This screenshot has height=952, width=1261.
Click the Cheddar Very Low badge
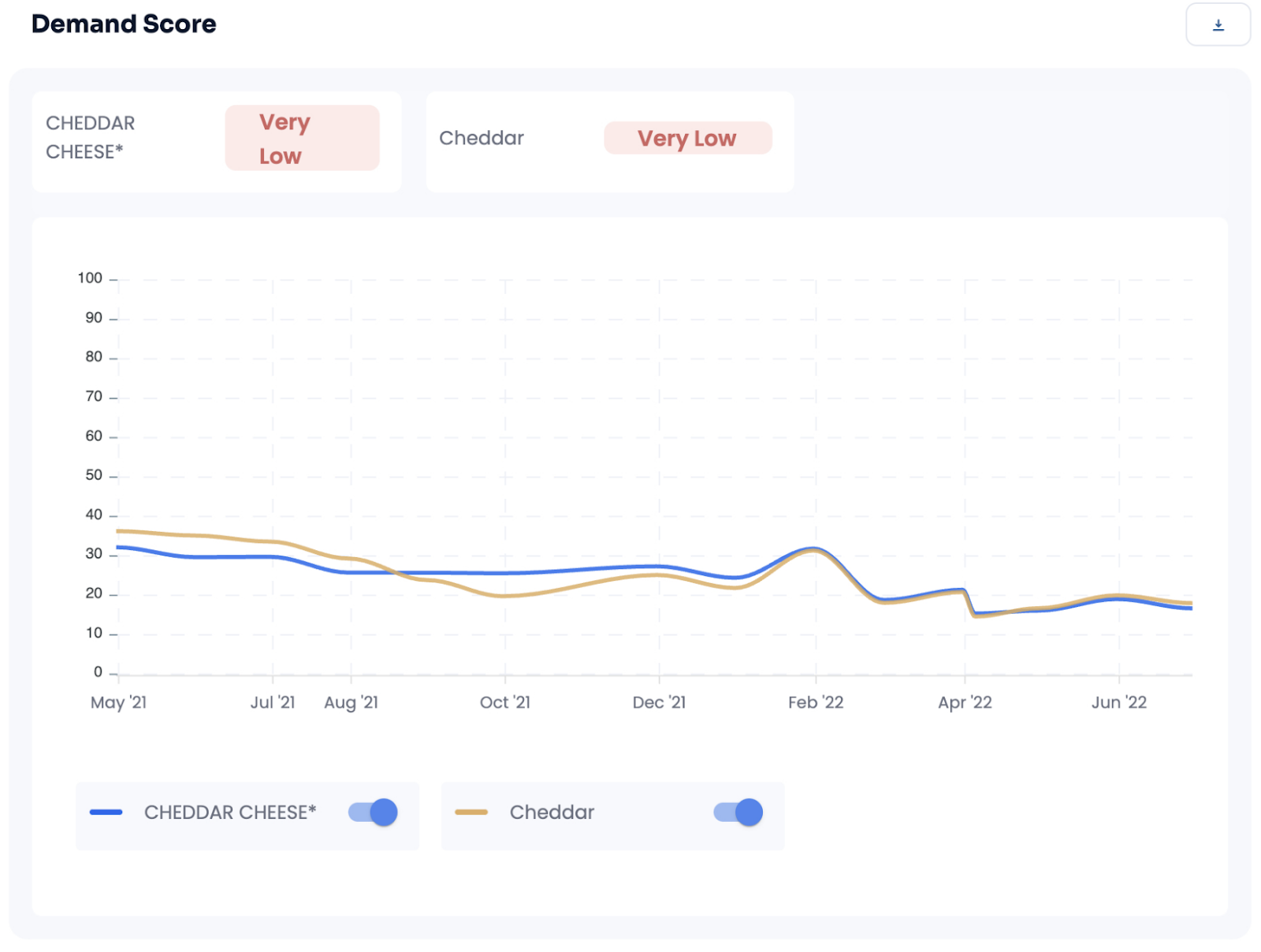tap(688, 138)
